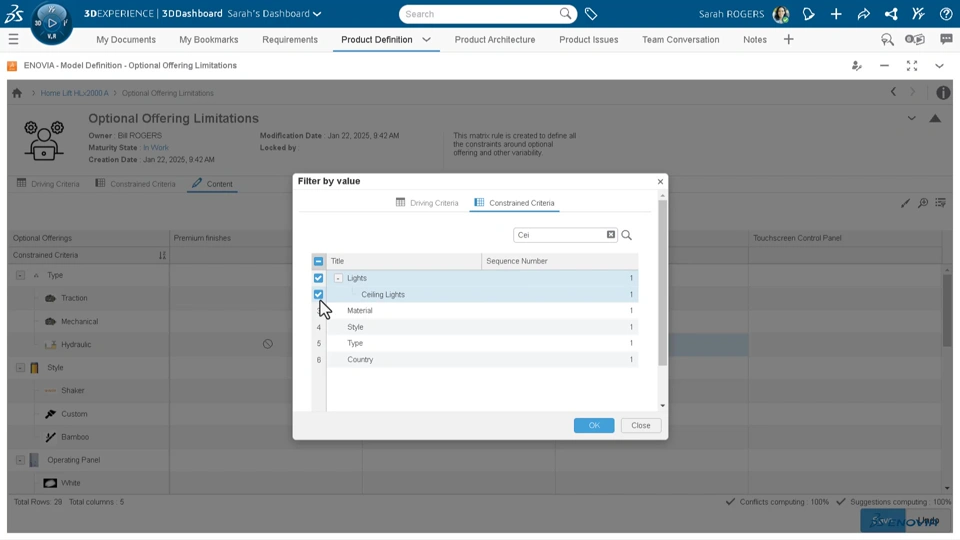Toggle the select-all checkbox in dialog header
Screen dimensions: 960x540
[x=318, y=261]
